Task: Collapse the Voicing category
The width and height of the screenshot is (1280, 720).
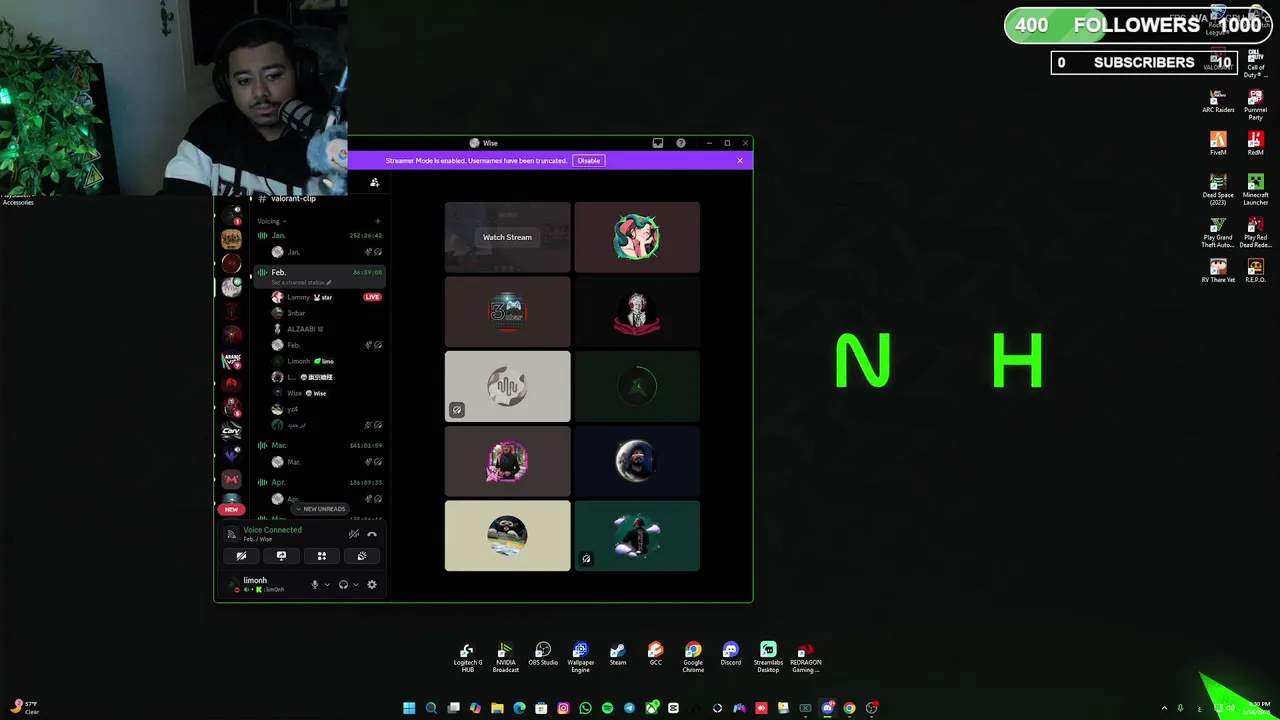Action: pos(271,221)
